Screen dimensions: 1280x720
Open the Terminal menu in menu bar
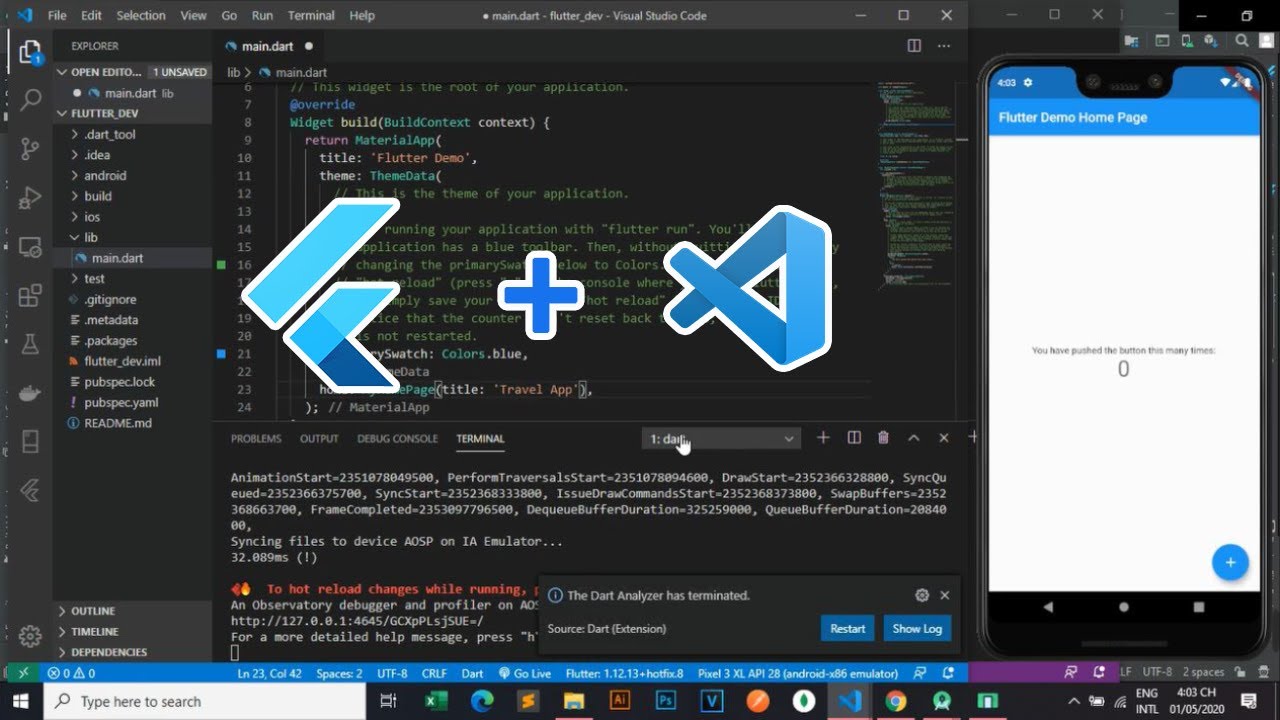[x=311, y=16]
